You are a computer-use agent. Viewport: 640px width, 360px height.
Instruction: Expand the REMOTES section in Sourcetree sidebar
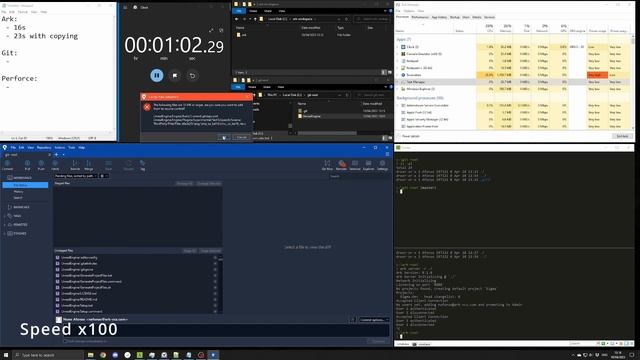(x=5, y=225)
